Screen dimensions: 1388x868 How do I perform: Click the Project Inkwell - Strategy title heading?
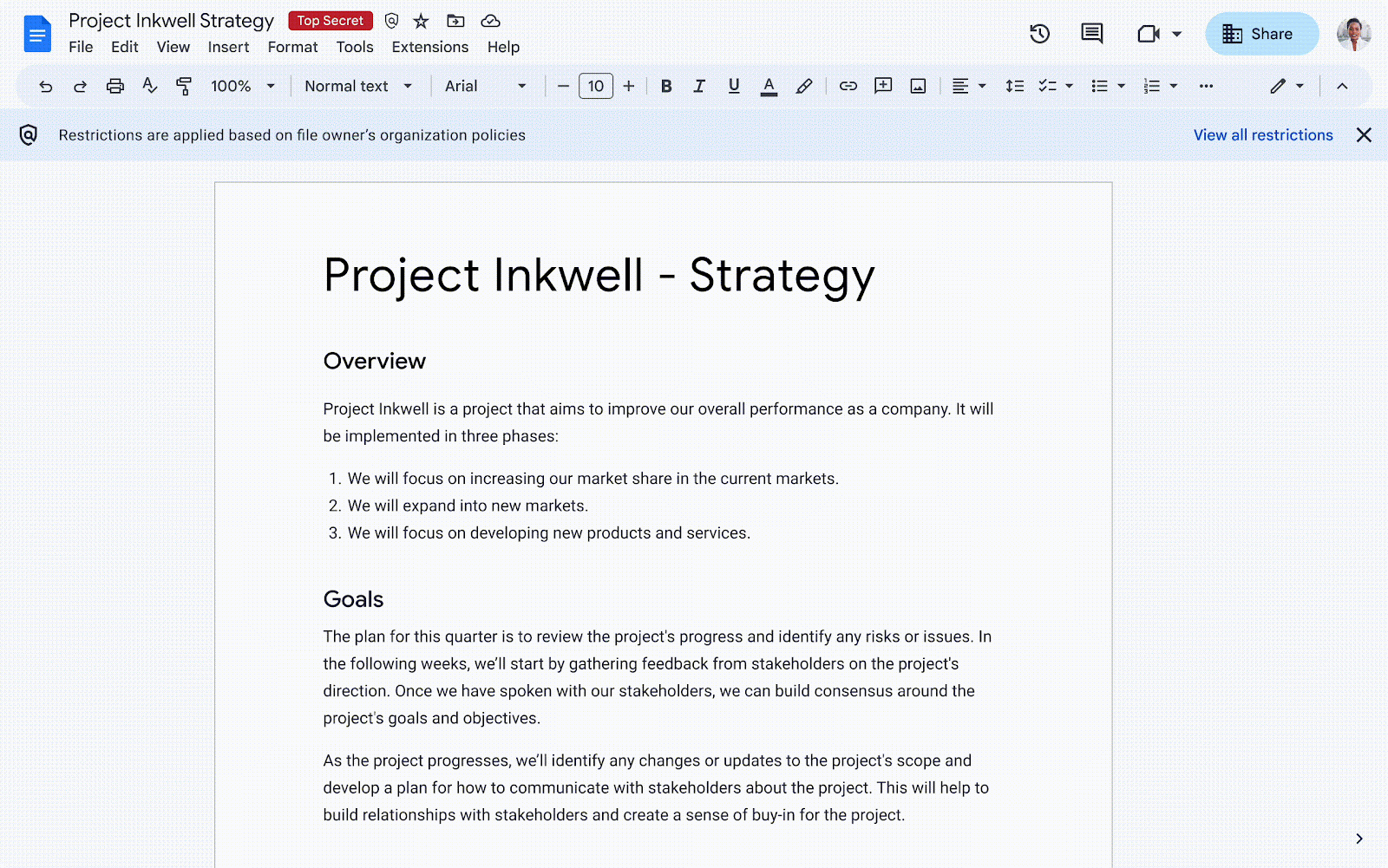pos(599,277)
